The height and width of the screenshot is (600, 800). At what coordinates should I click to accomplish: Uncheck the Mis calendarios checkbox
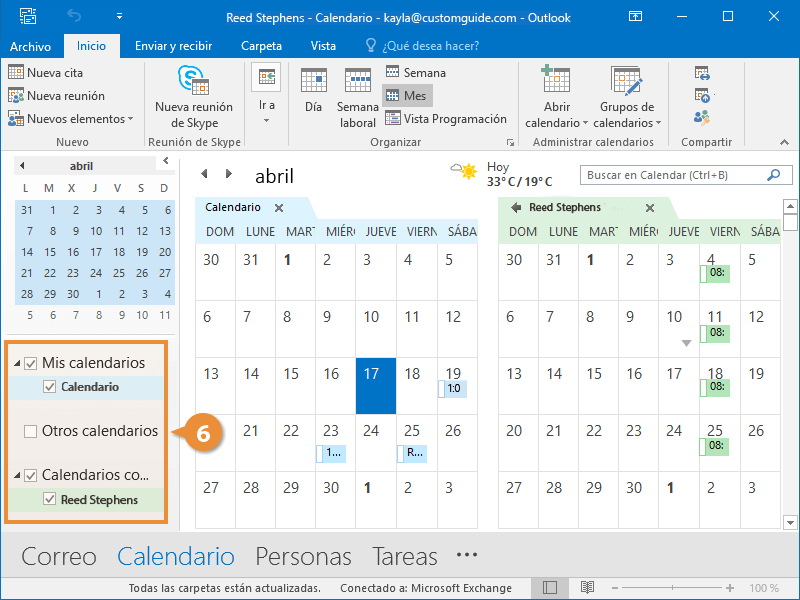31,363
